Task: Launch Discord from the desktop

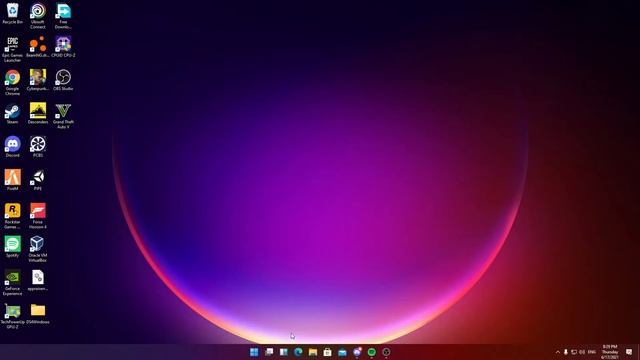Action: click(13, 147)
